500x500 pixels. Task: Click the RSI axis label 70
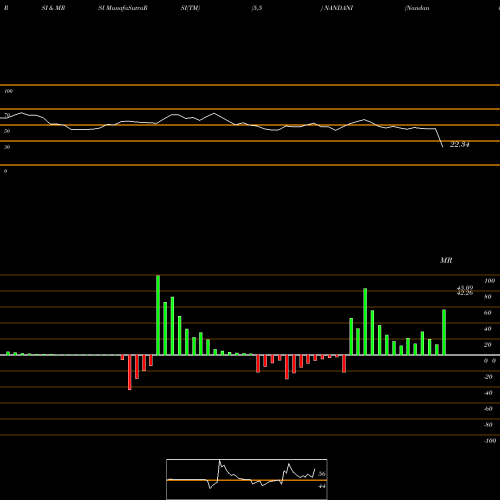(7, 115)
